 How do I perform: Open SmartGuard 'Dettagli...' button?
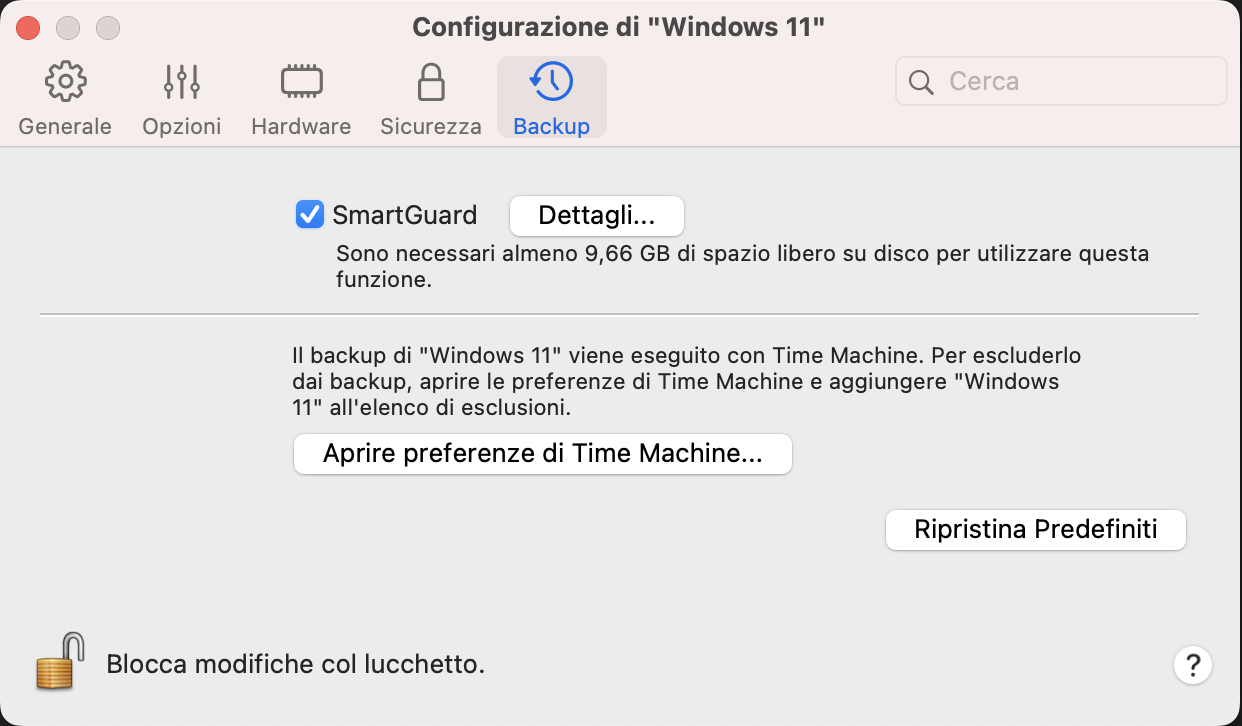pyautogui.click(x=596, y=215)
